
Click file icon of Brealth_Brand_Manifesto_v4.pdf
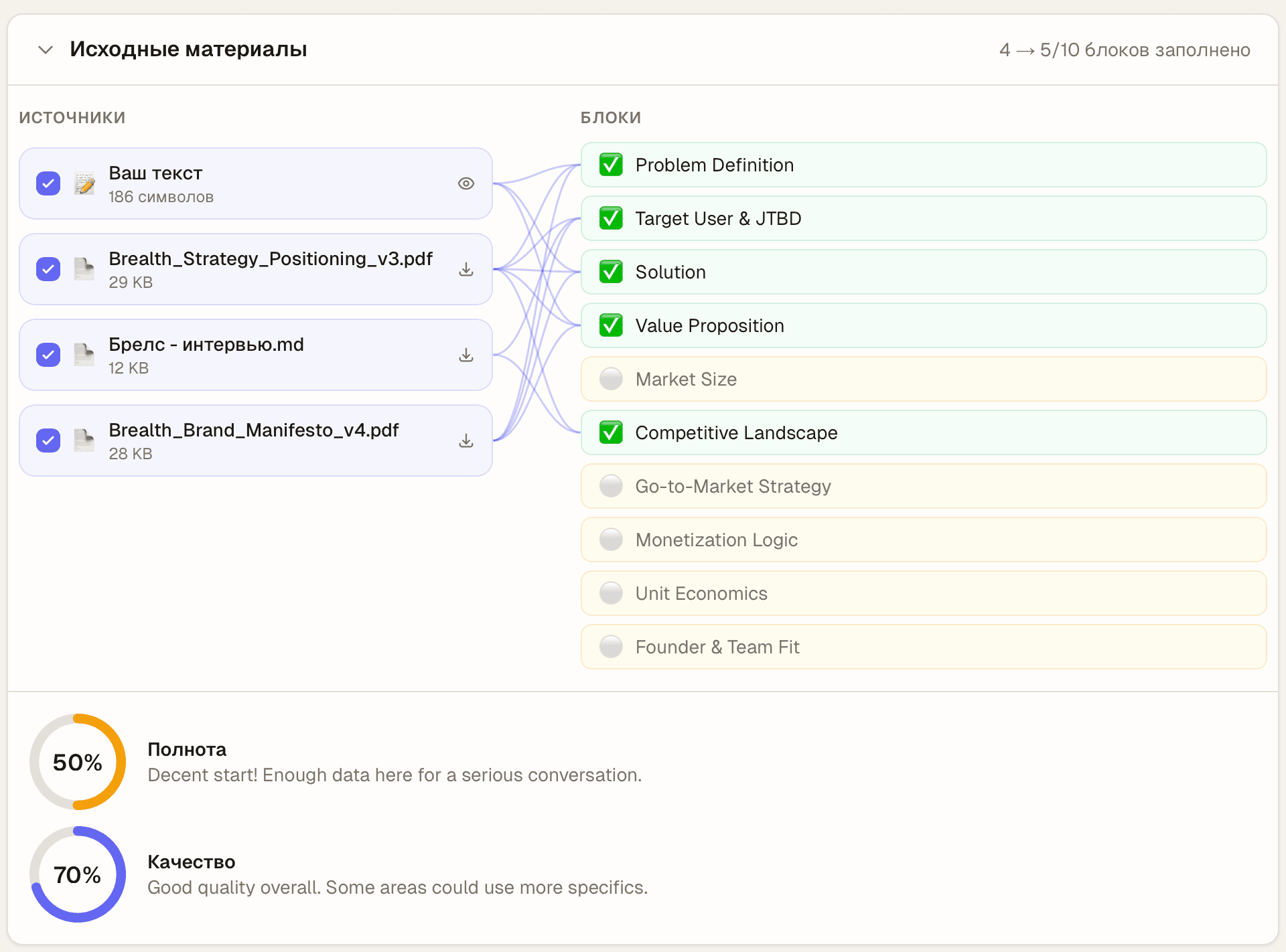click(84, 441)
